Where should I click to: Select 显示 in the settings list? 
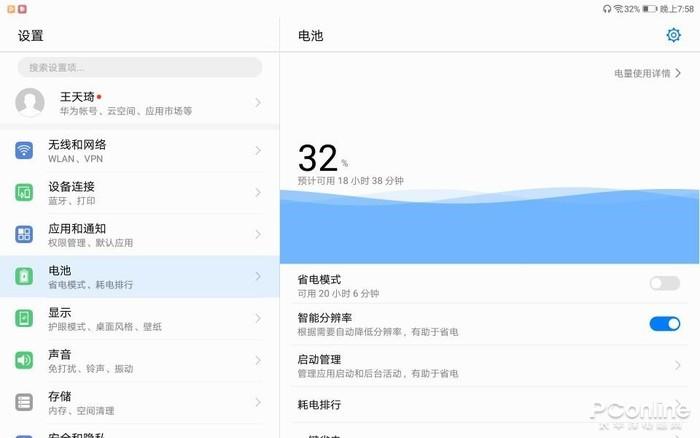(140, 318)
